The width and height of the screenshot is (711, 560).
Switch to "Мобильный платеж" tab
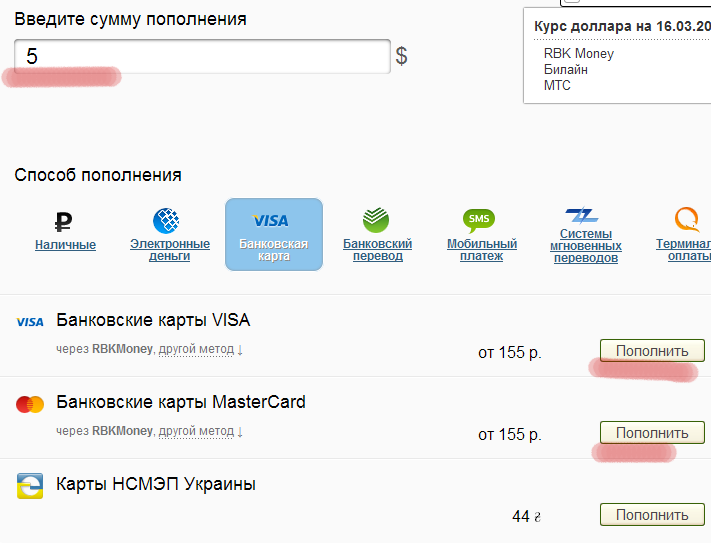click(482, 250)
